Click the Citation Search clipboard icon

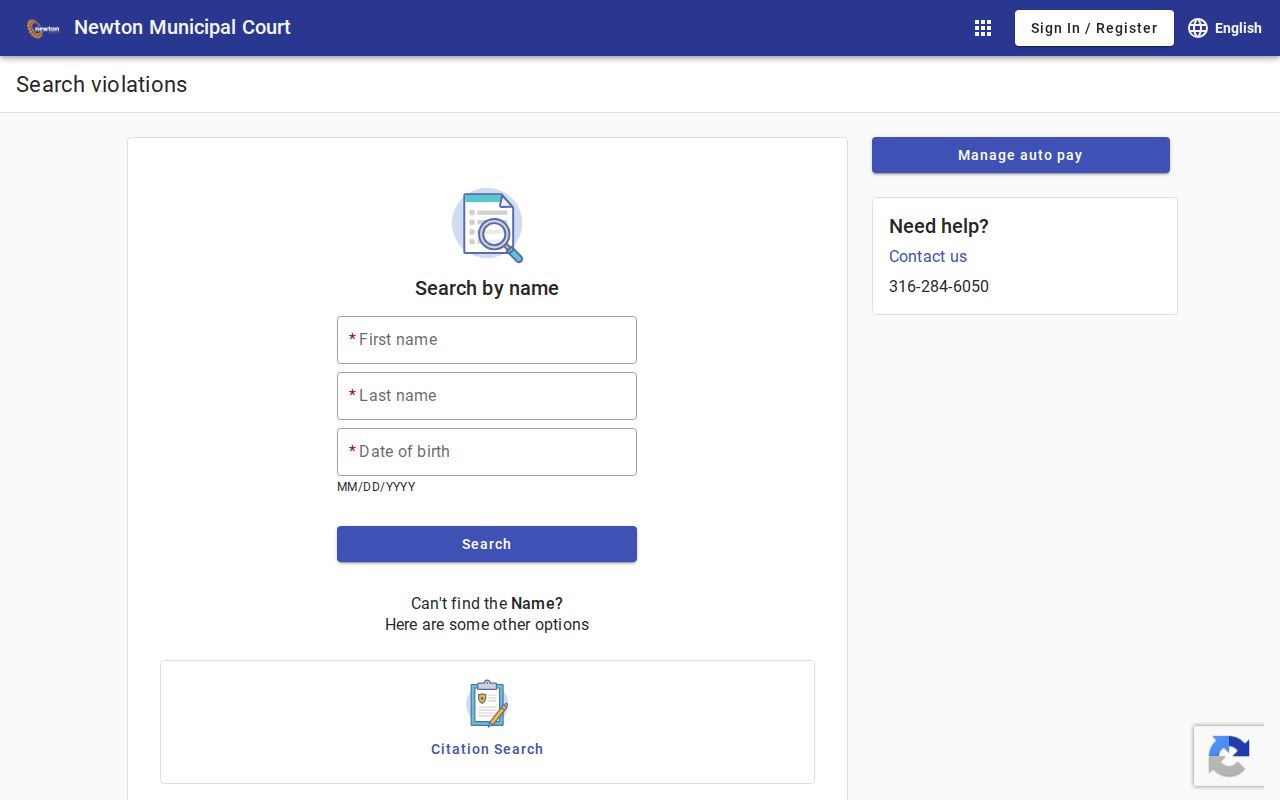point(487,703)
